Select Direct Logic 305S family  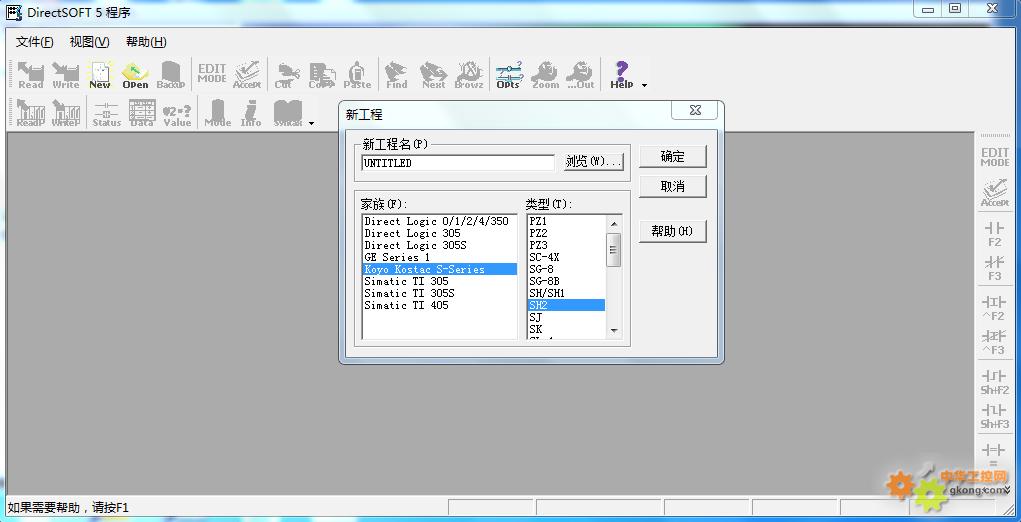coord(440,245)
